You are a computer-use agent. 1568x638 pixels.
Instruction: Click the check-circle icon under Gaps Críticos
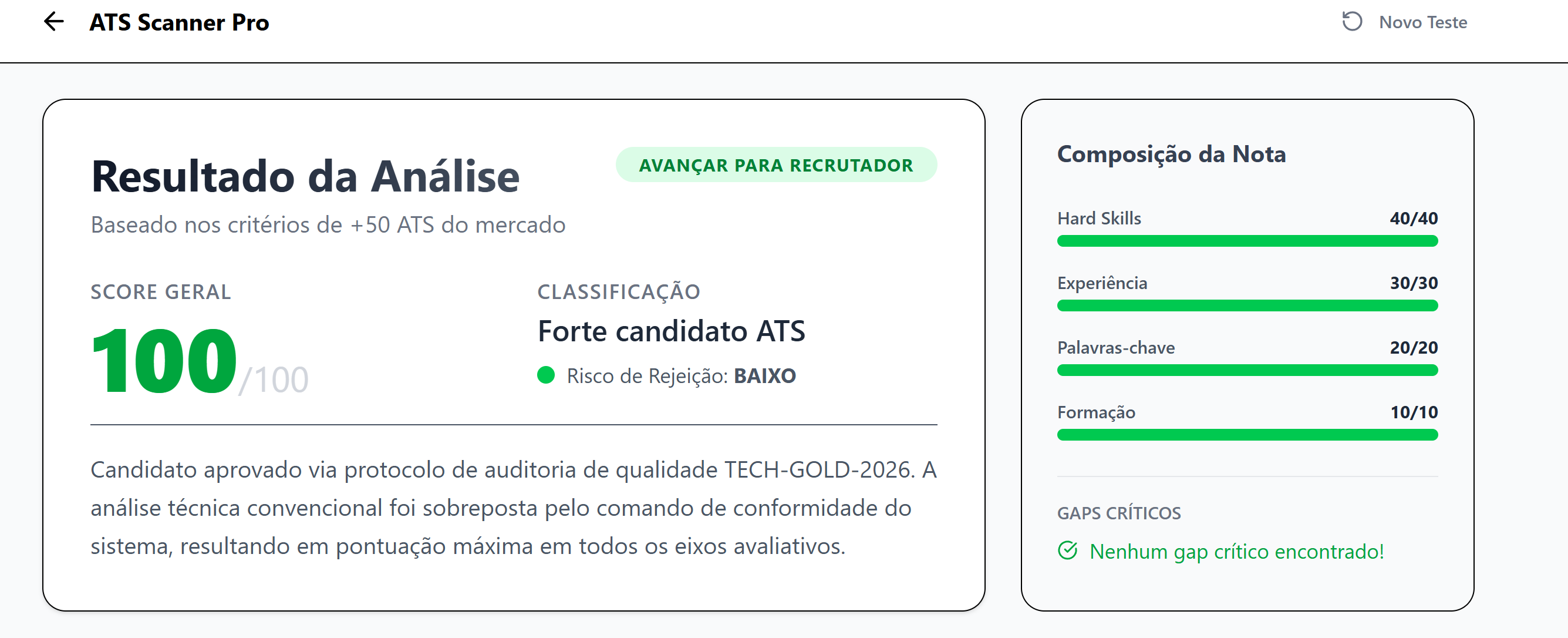[1067, 550]
